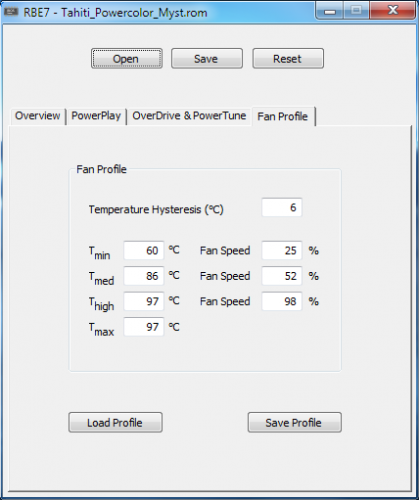Select the Fan Profile tab
The width and height of the screenshot is (419, 500).
click(x=283, y=116)
